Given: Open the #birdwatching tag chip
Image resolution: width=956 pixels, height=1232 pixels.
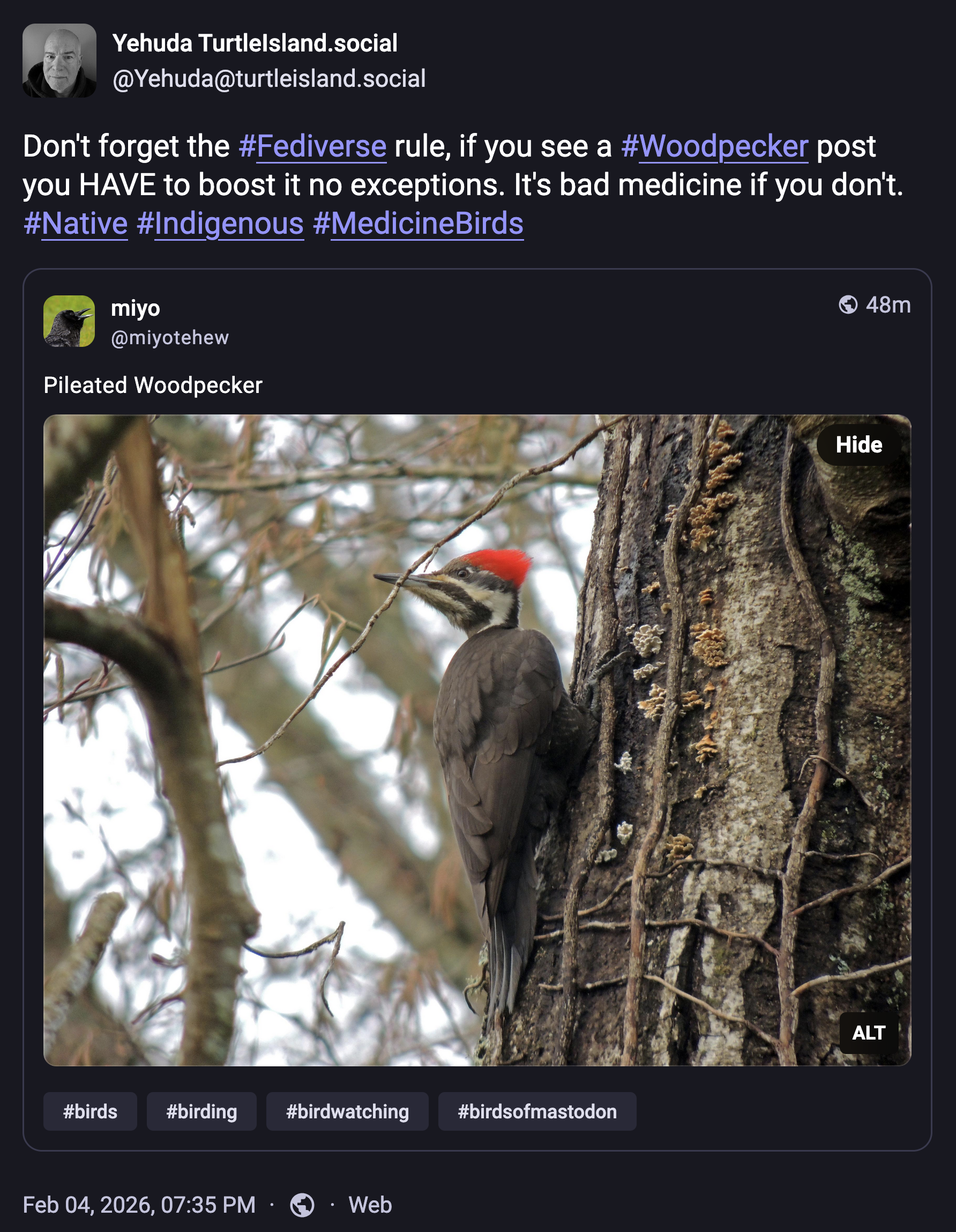Looking at the screenshot, I should pos(347,1111).
